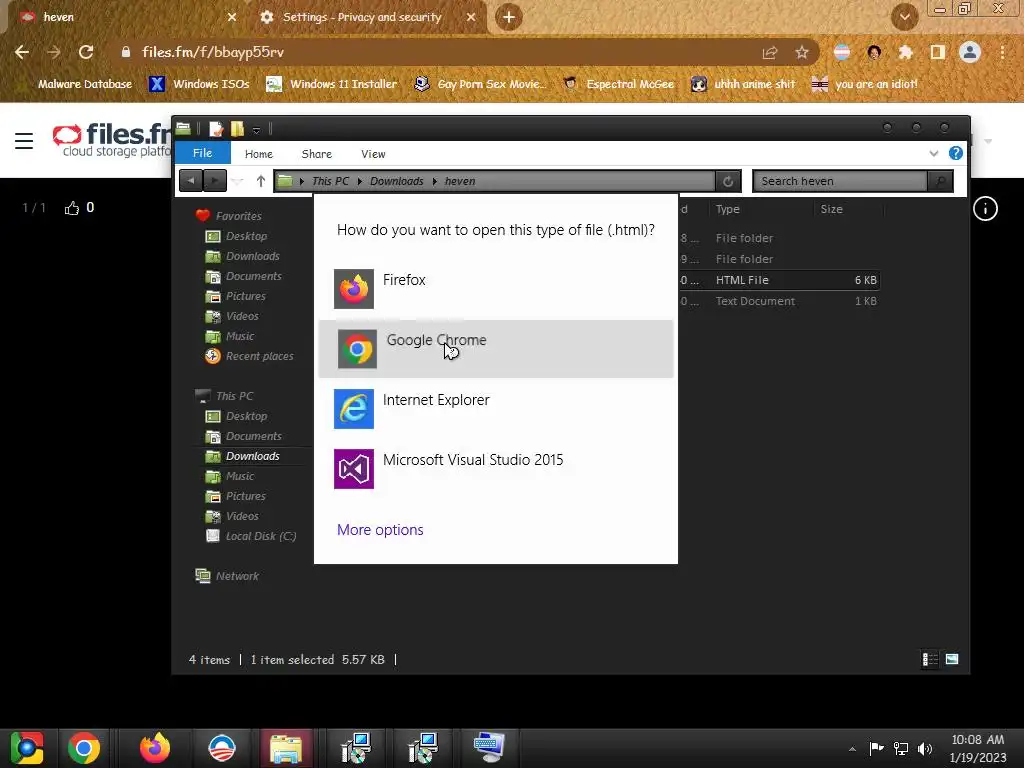Choose Microsoft Visual Studio 2015 option
The width and height of the screenshot is (1024, 768).
496,468
